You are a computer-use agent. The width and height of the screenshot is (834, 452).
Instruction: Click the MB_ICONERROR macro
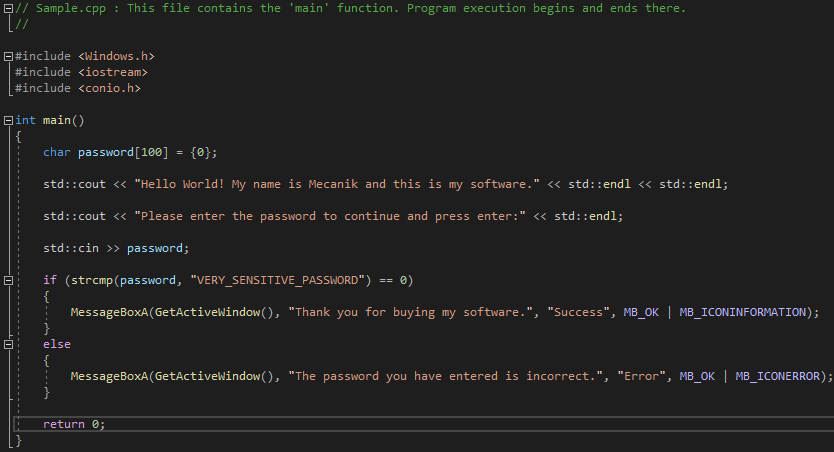[778, 376]
